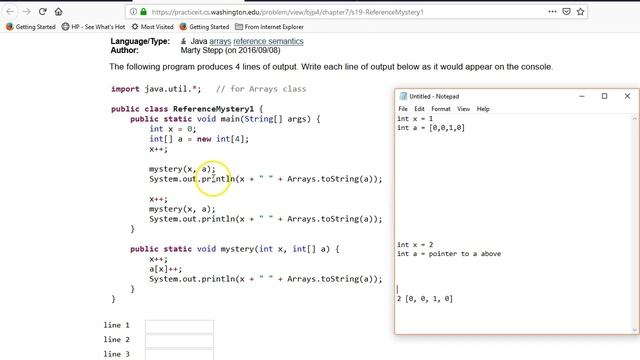
Task: Click 'int a = pointer to a above' in Notepad
Action: coord(449,253)
